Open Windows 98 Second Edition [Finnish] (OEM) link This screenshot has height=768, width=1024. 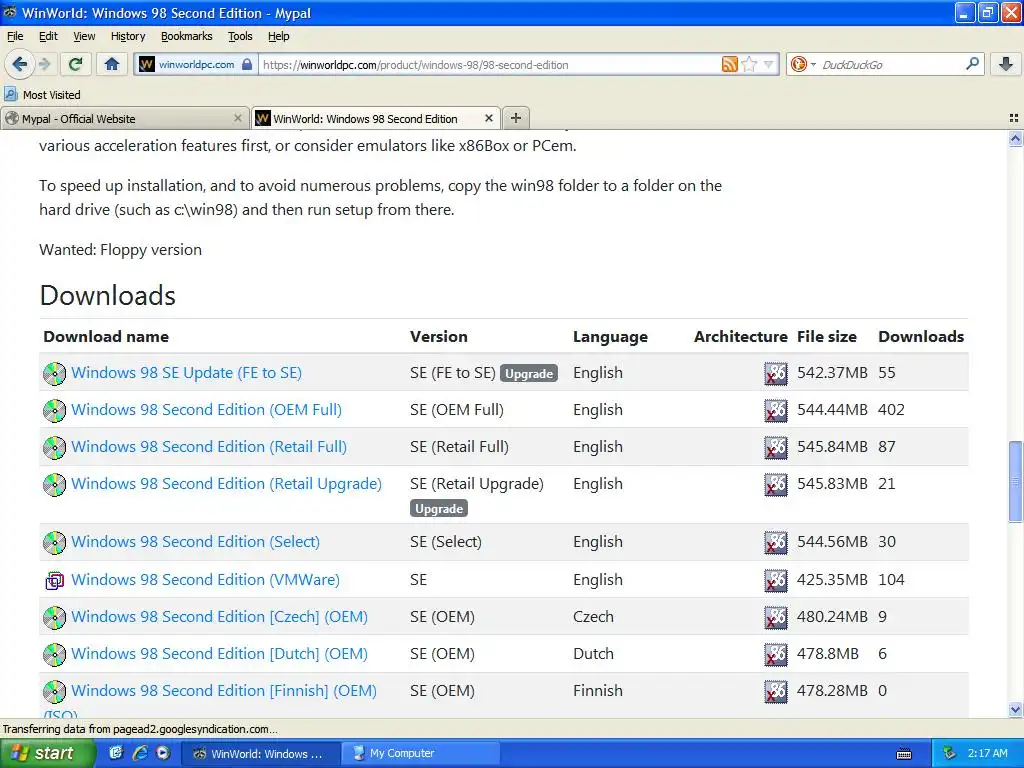[x=224, y=691]
